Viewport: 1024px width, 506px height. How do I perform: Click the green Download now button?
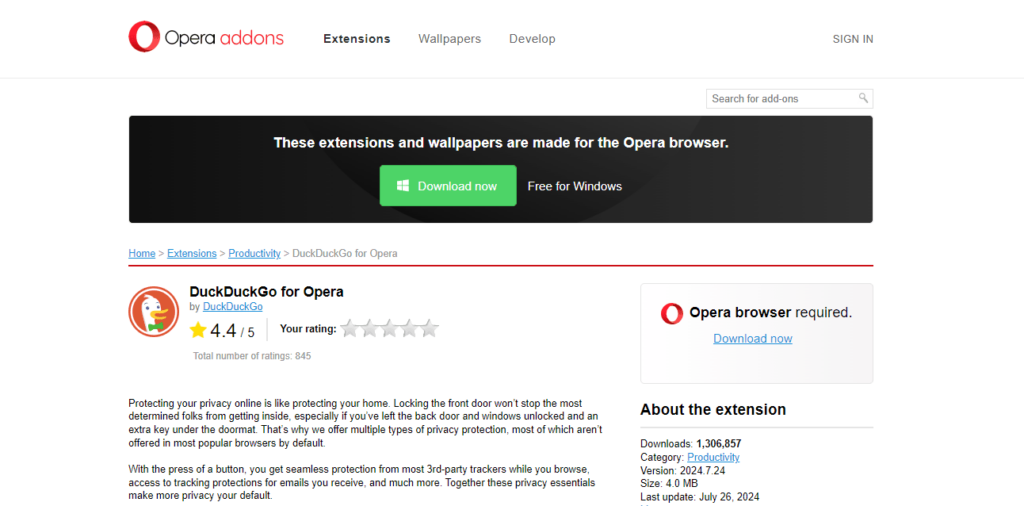(448, 186)
